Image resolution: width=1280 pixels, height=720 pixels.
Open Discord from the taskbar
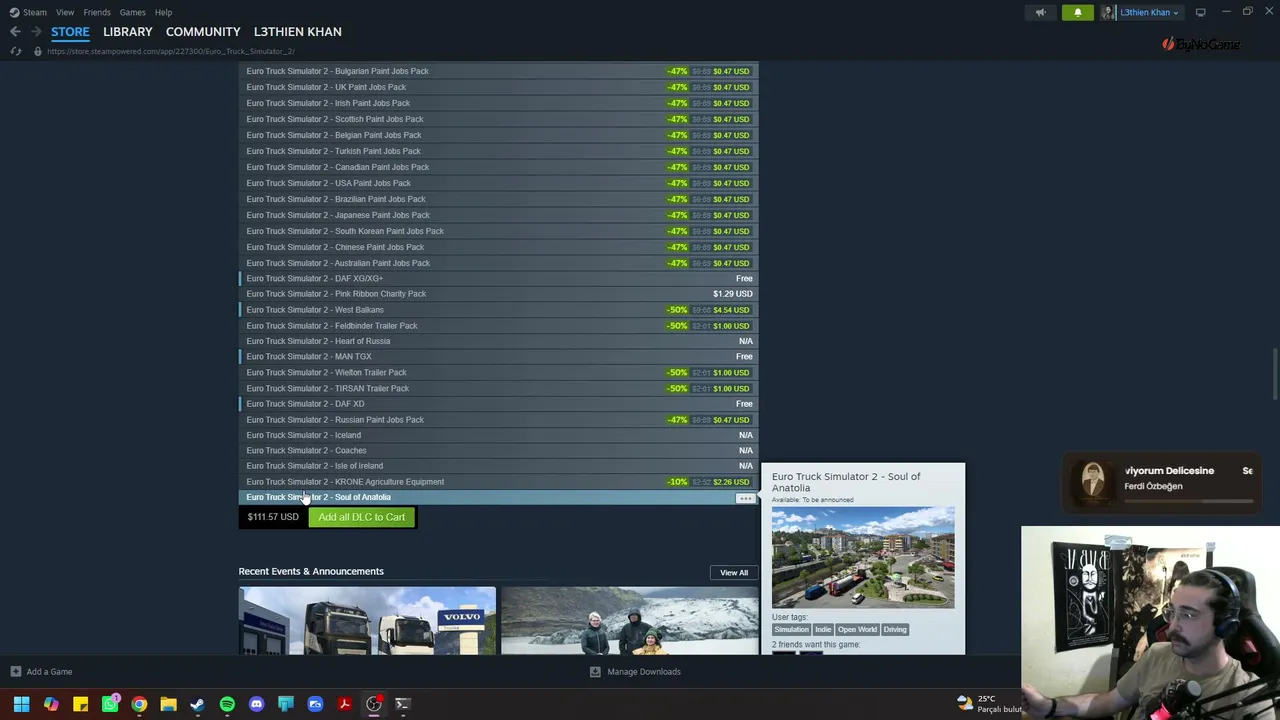pyautogui.click(x=256, y=704)
